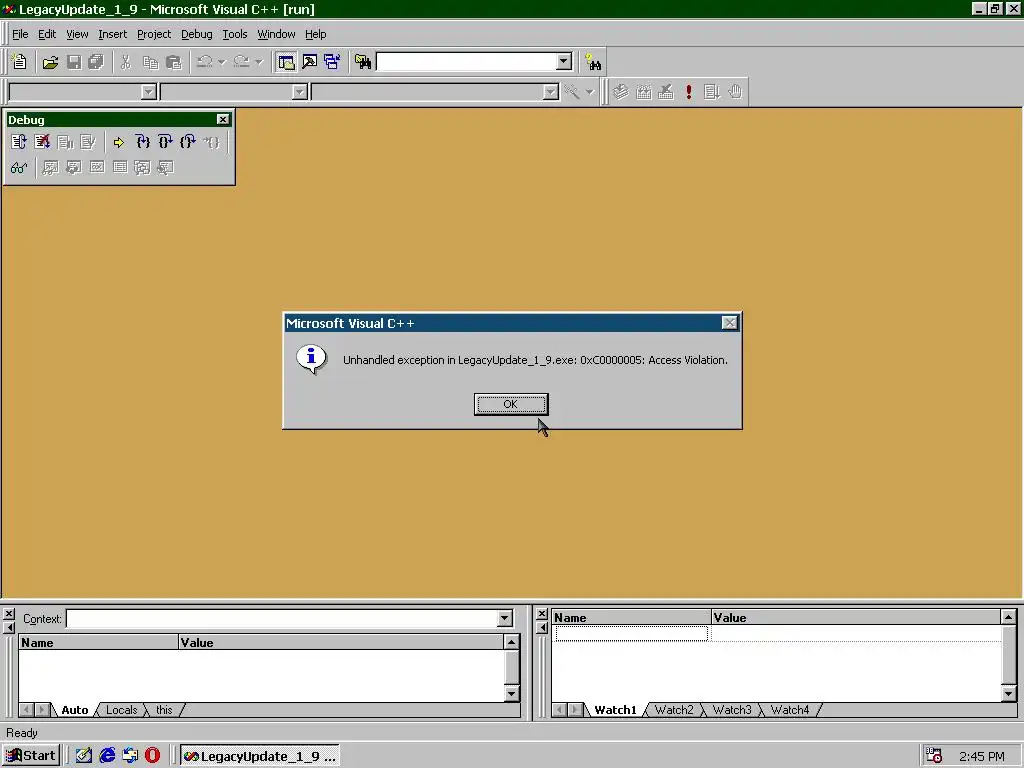Screen dimensions: 1024x768
Task: Open the Insert menu
Action: pyautogui.click(x=112, y=34)
